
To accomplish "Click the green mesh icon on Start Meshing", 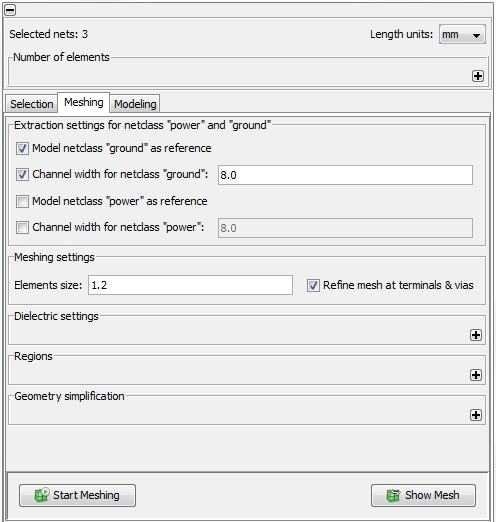I will (42, 495).
